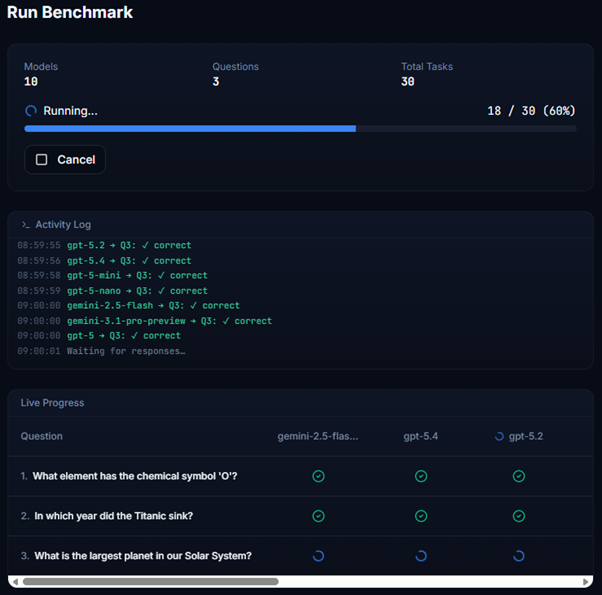Select question 'What element has the chemical symbol'
Image resolution: width=602 pixels, height=595 pixels.
[135, 476]
